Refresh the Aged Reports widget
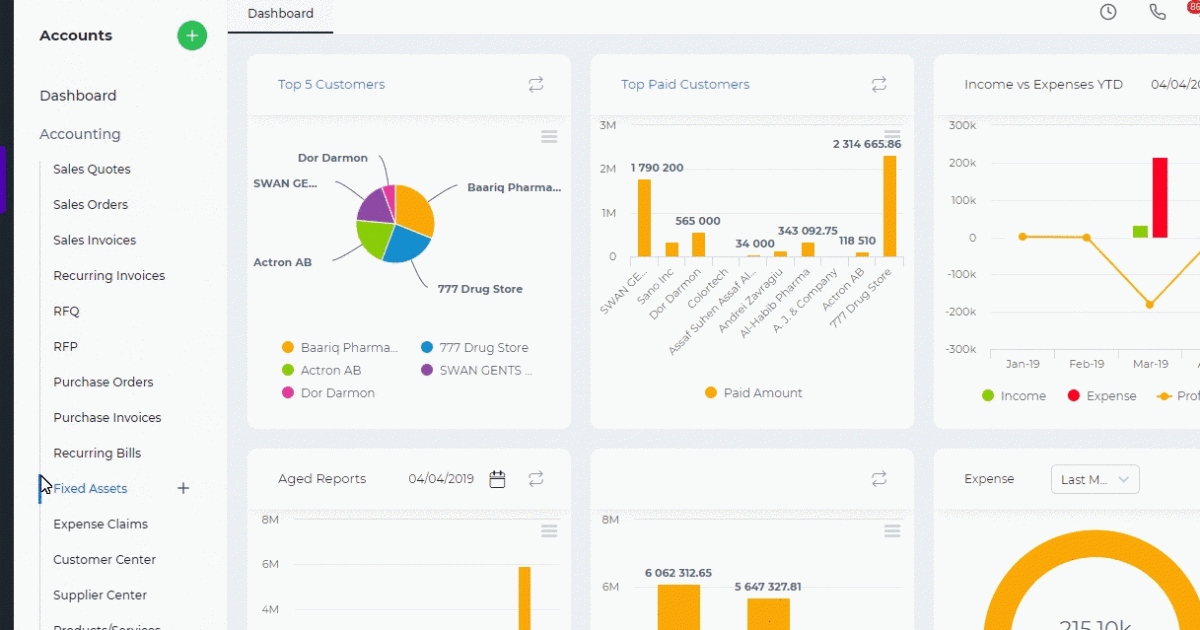Screen dimensions: 1200x630 tap(536, 479)
